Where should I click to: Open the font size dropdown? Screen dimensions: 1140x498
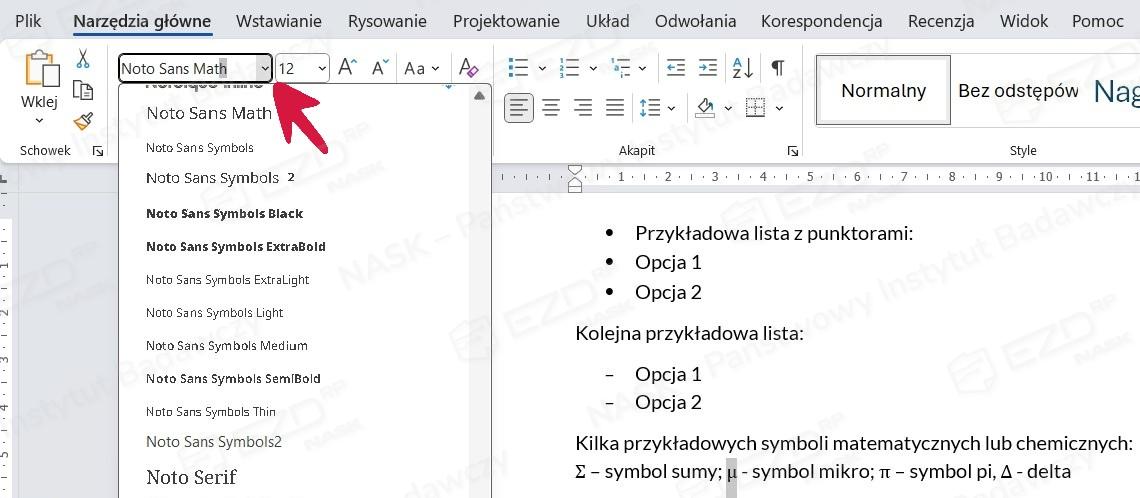pos(322,68)
